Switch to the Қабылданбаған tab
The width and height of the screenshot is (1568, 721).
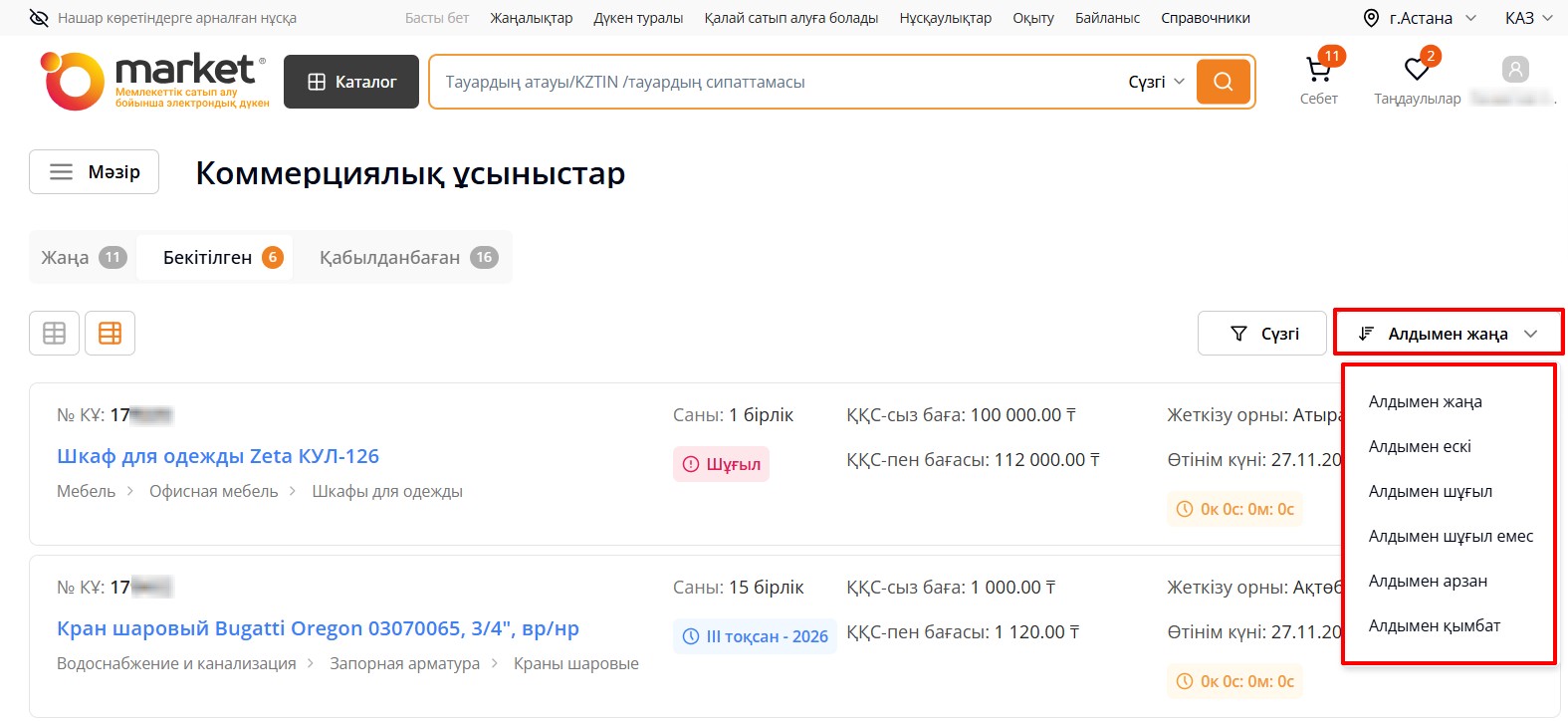point(407,258)
